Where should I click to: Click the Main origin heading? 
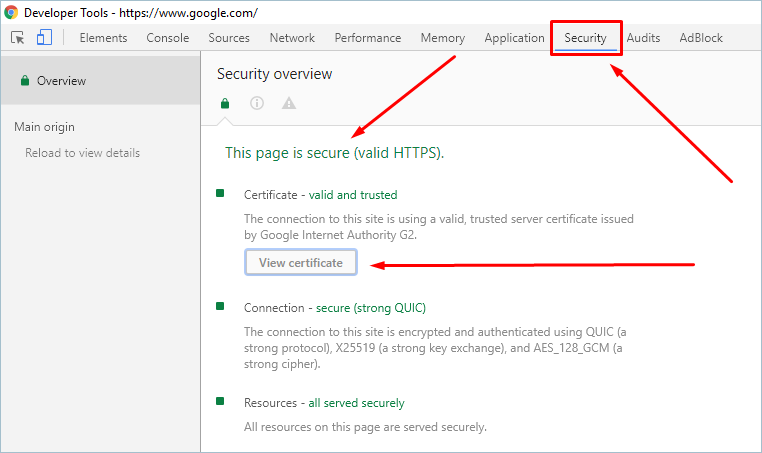coord(44,127)
